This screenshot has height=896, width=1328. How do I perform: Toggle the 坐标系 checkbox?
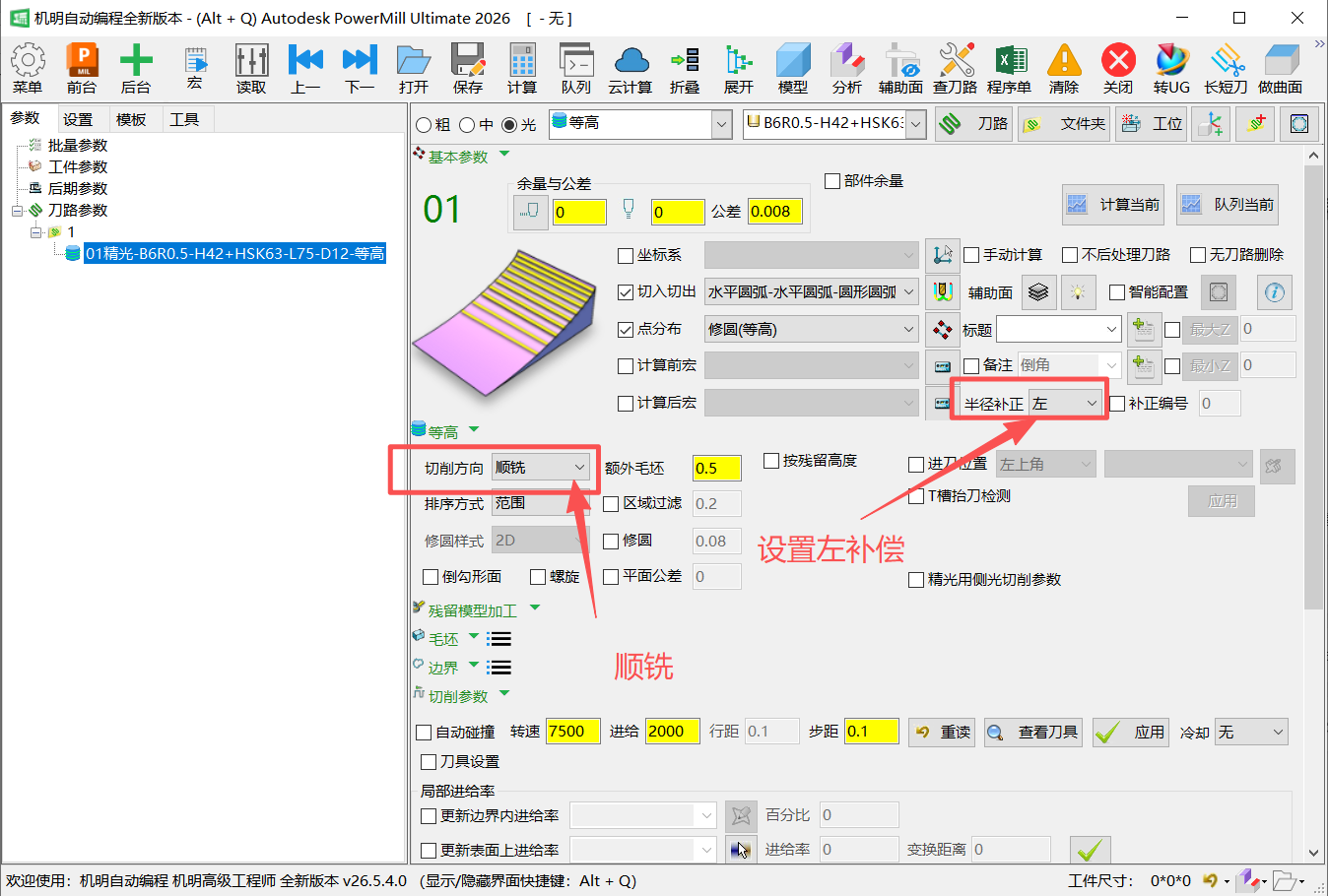[x=626, y=256]
